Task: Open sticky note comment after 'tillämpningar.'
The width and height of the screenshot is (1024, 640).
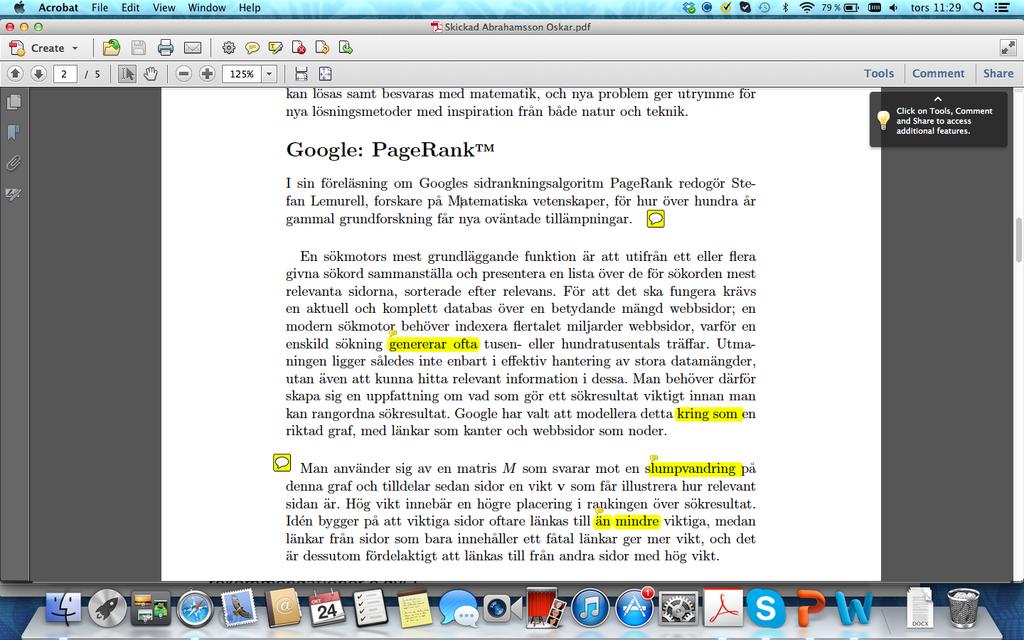Action: point(656,219)
